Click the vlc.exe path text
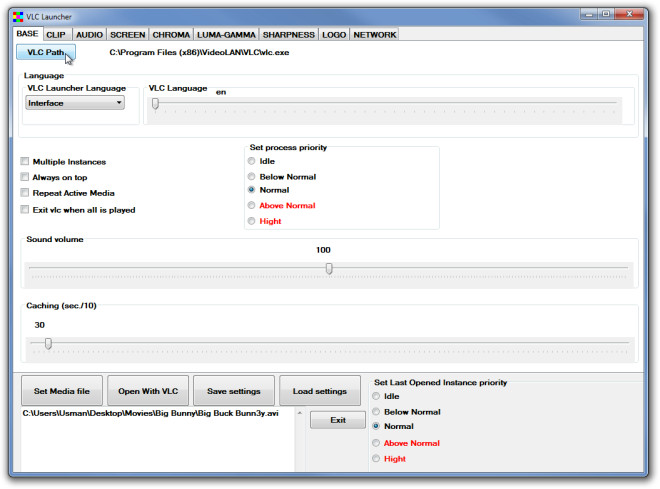 coord(199,53)
